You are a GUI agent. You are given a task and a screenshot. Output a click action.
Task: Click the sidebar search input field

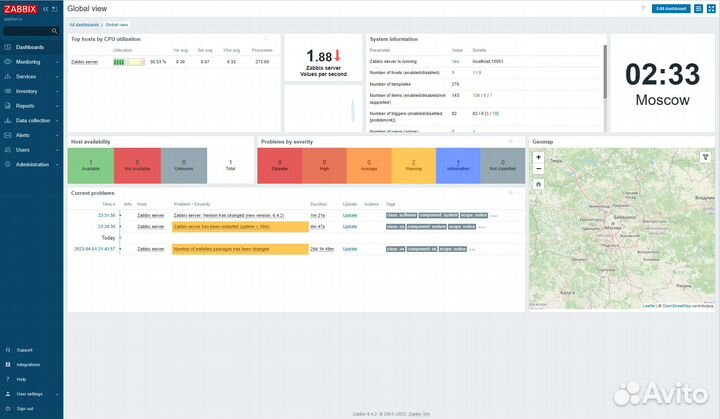click(x=27, y=31)
